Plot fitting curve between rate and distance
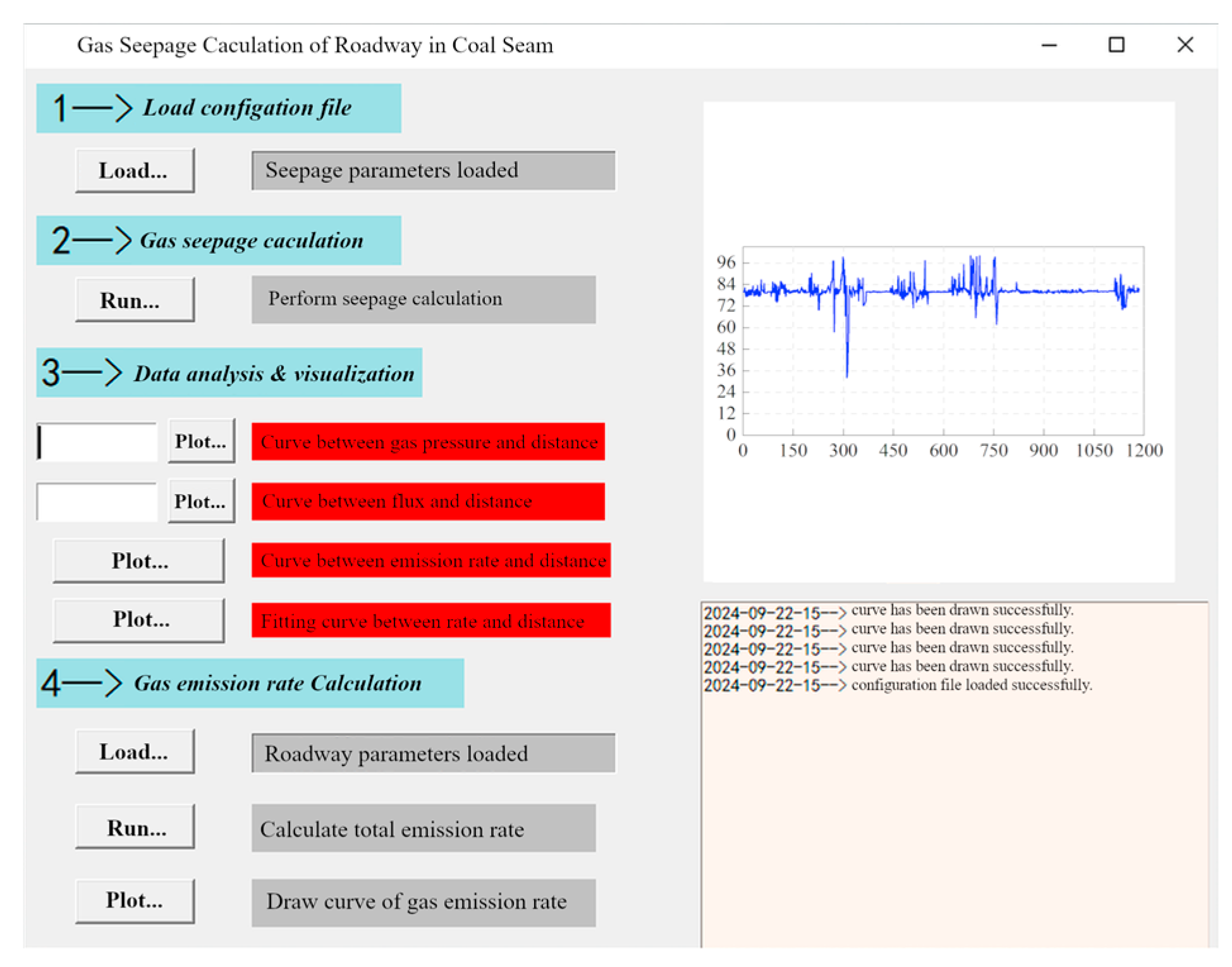This screenshot has width=1232, height=967. pyautogui.click(x=138, y=620)
